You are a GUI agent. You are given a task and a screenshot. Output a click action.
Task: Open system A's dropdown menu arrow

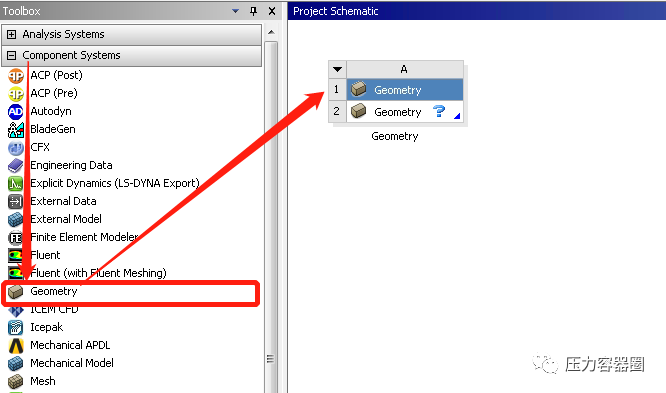click(x=338, y=69)
